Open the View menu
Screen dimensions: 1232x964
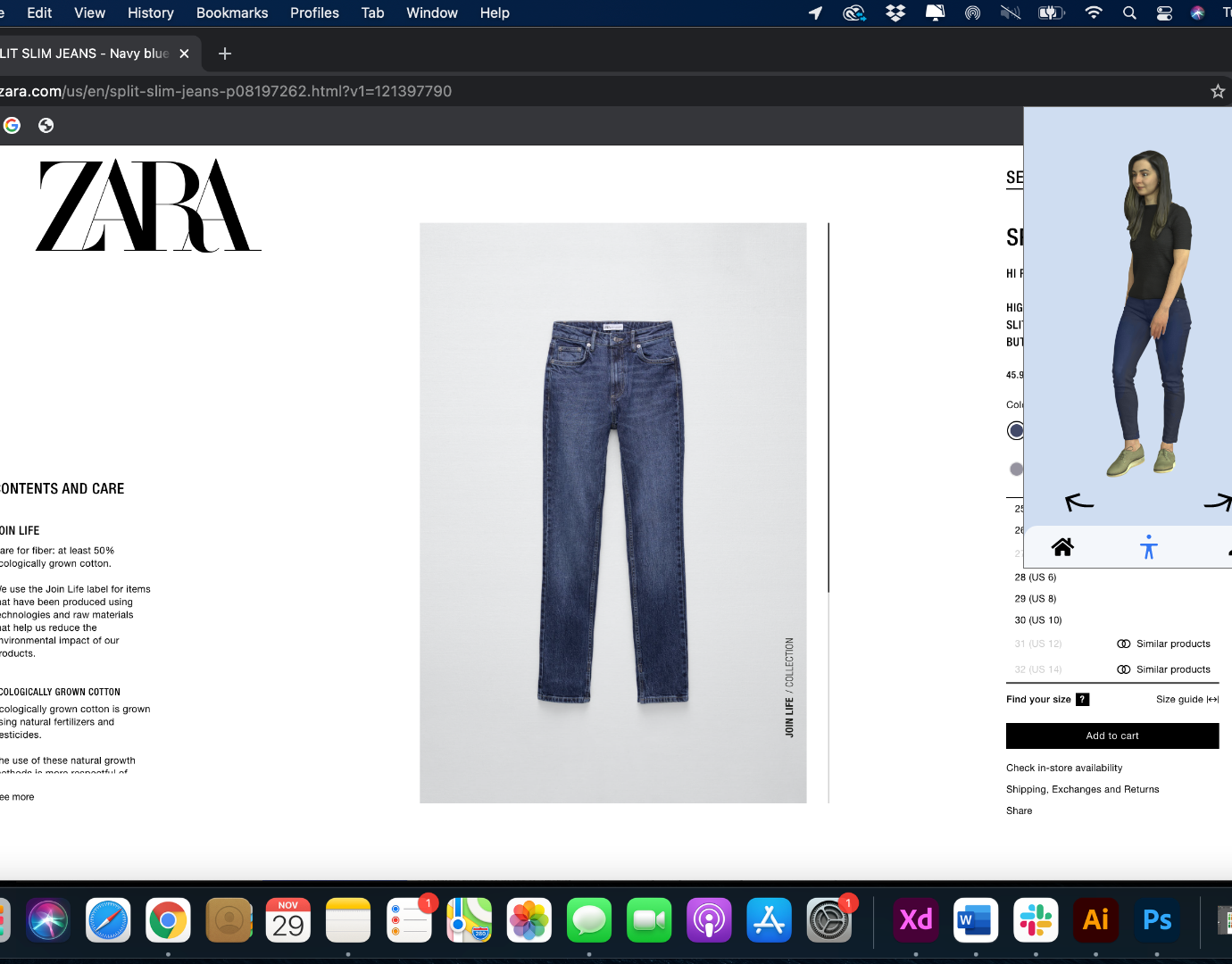pyautogui.click(x=89, y=12)
